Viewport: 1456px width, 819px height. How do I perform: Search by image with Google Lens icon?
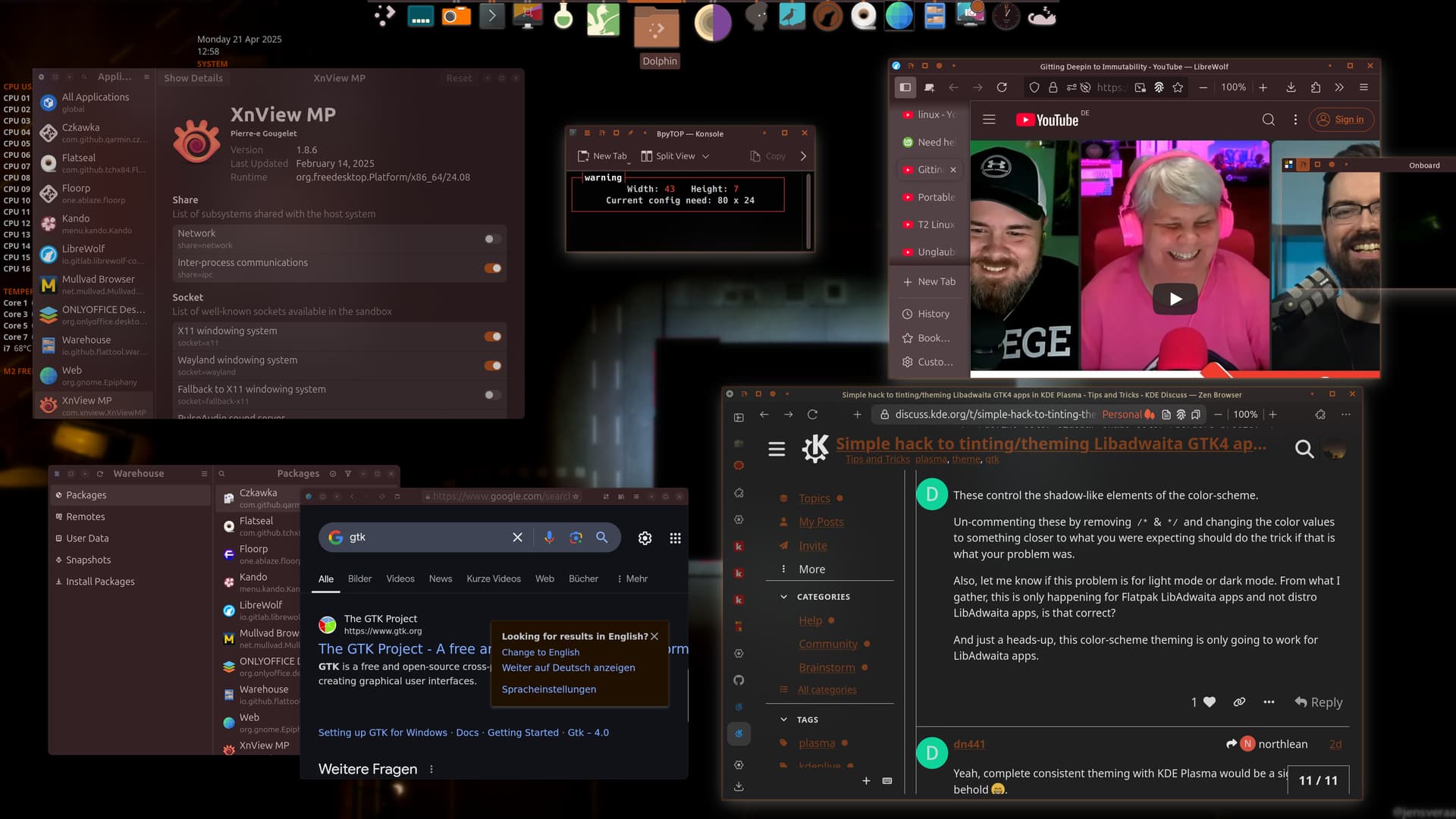pos(576,538)
